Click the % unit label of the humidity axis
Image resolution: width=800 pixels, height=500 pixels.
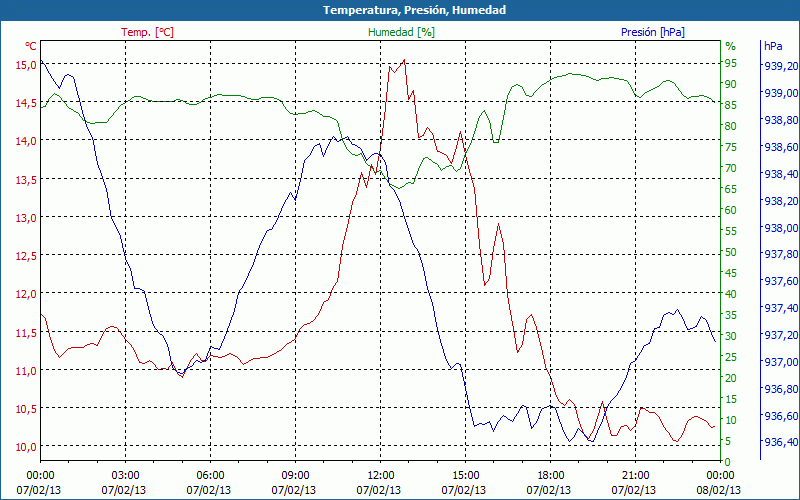731,46
